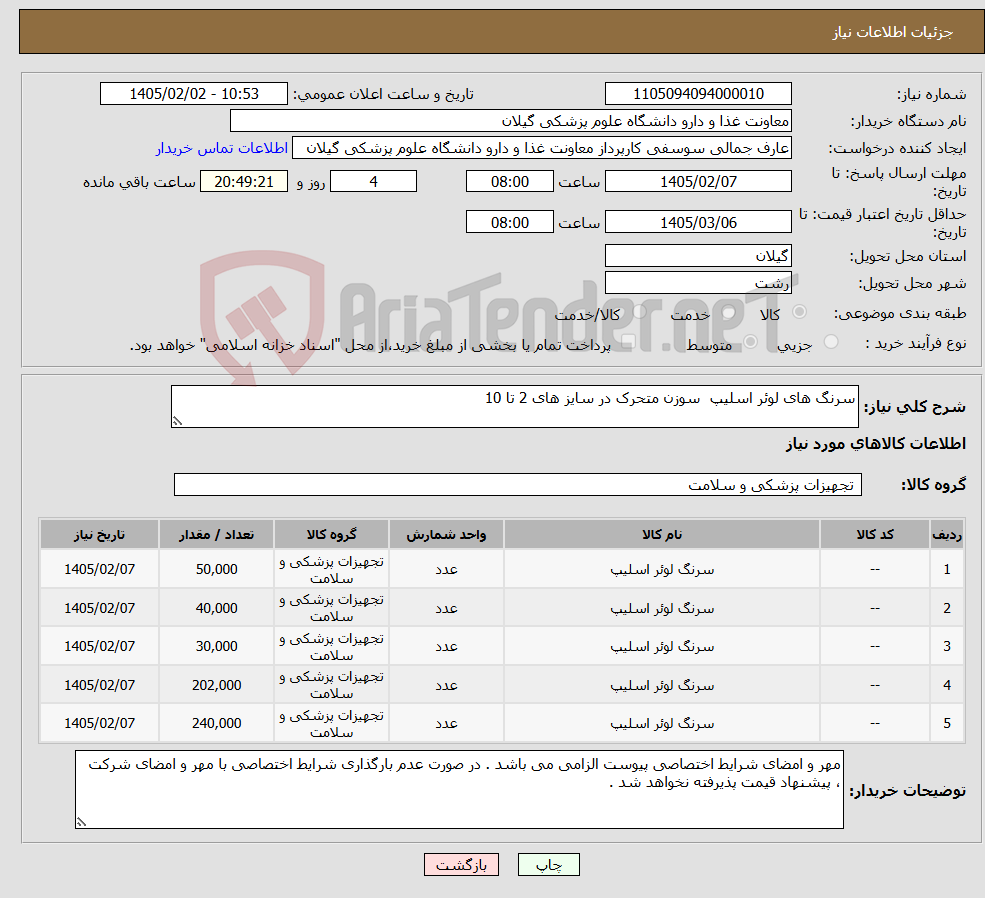Click the price validity time 08:00 field

tap(509, 222)
